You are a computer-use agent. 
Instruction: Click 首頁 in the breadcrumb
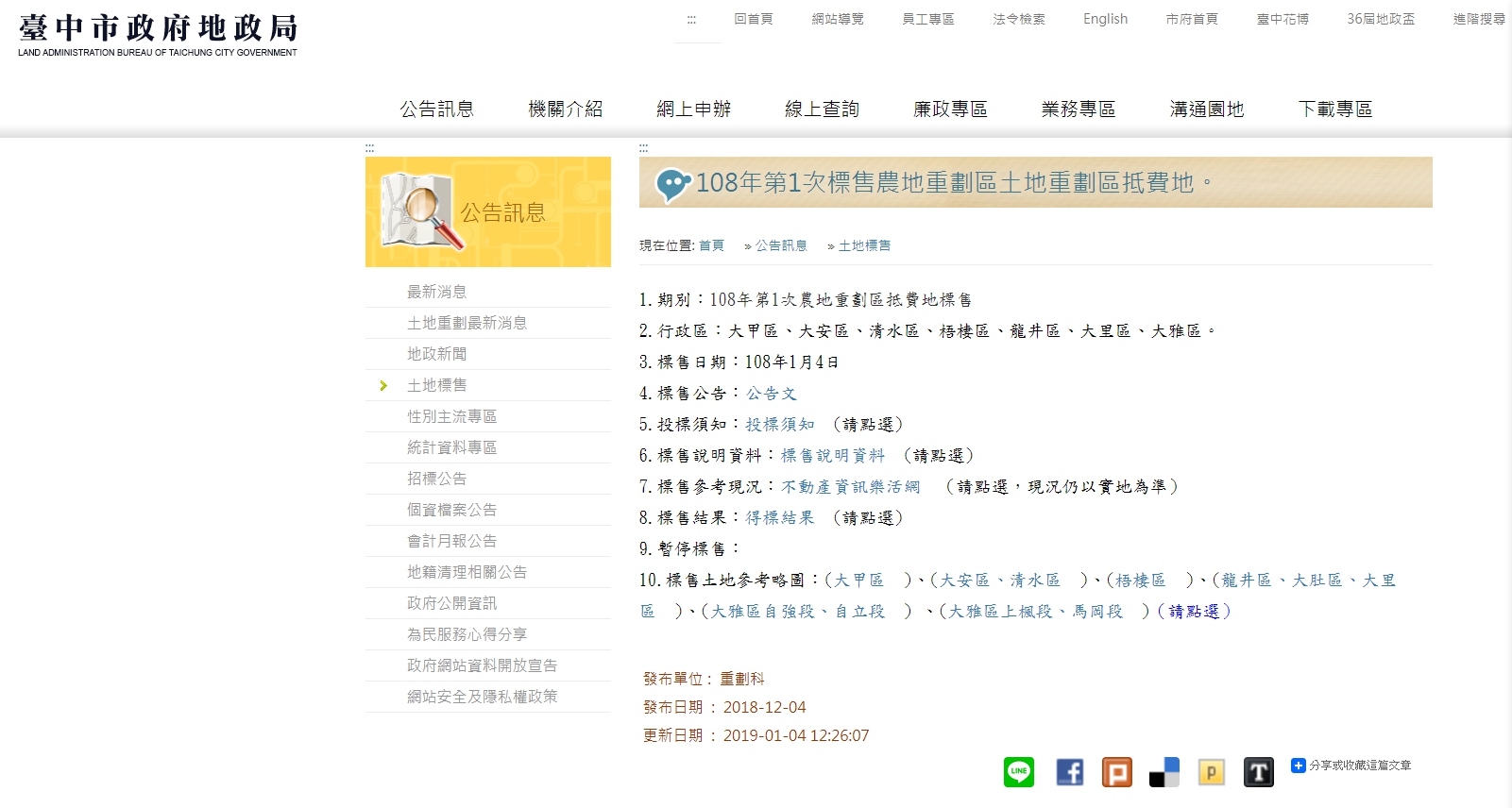[711, 245]
